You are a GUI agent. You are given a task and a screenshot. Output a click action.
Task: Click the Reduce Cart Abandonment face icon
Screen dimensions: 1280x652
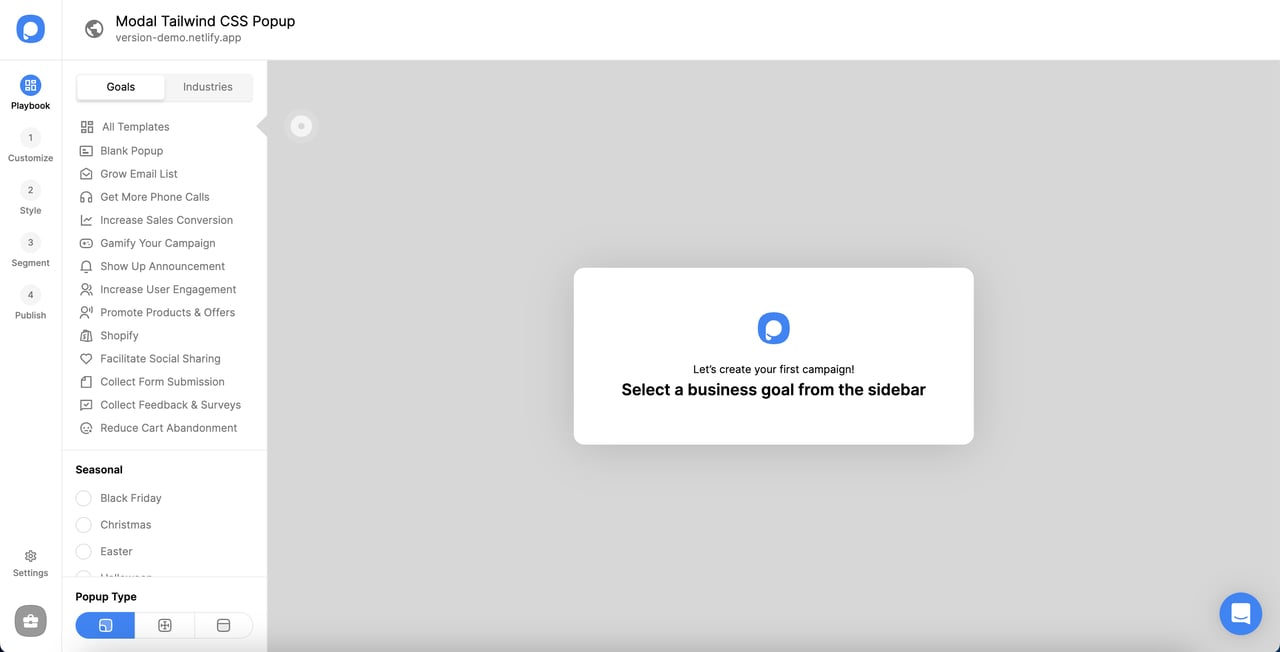click(x=86, y=428)
